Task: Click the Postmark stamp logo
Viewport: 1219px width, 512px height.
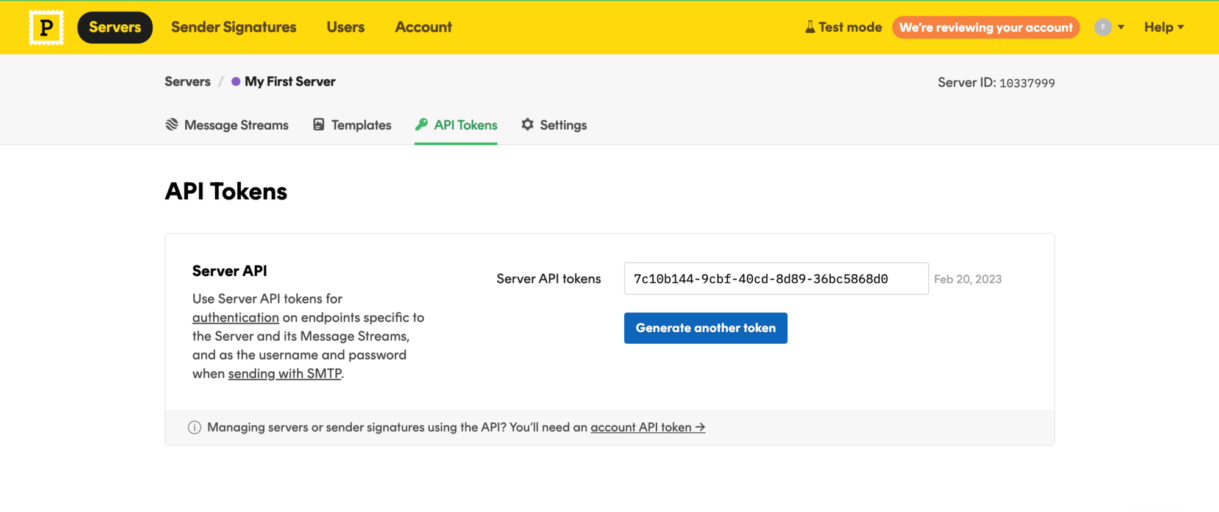Action: tap(45, 28)
